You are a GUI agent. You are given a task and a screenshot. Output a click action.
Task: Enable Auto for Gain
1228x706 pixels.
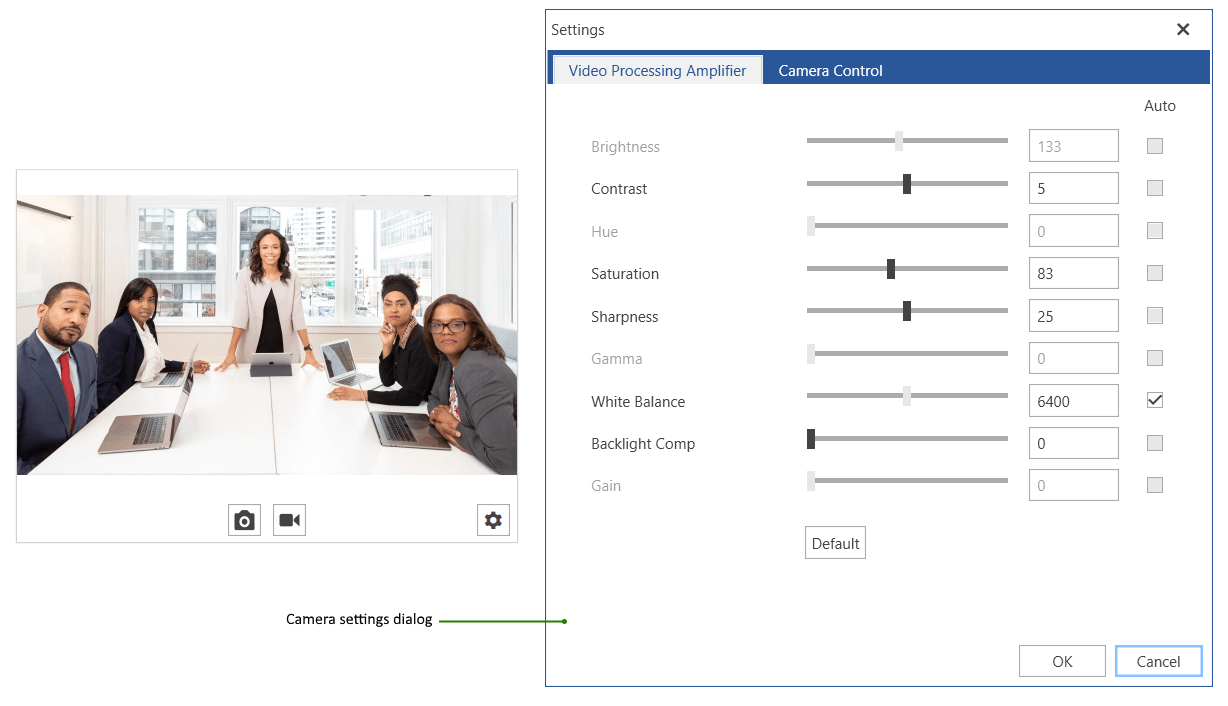(x=1154, y=484)
